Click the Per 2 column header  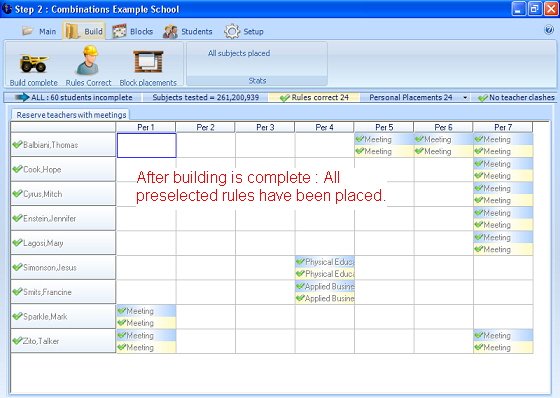click(205, 127)
